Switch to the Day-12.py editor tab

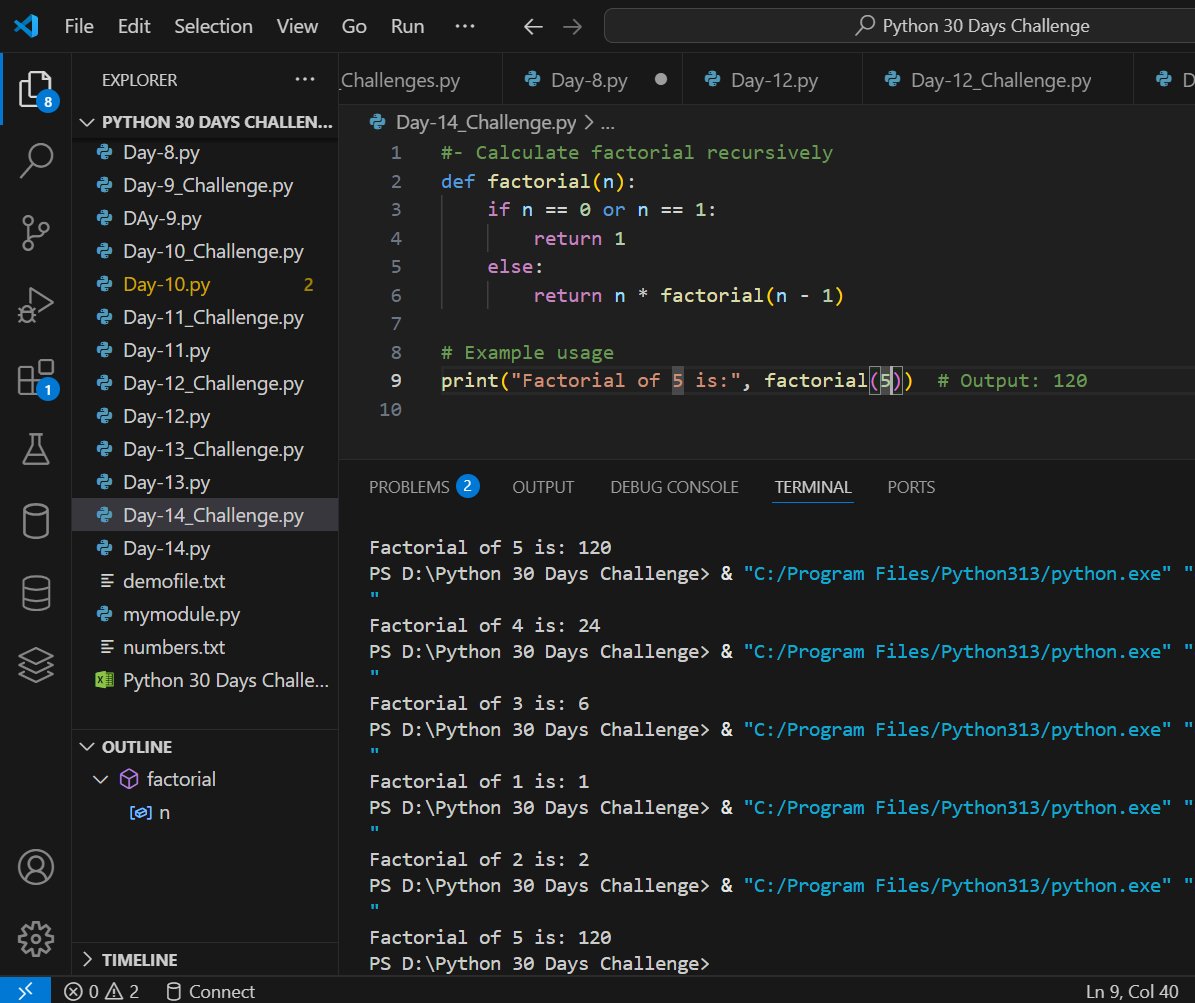point(772,79)
